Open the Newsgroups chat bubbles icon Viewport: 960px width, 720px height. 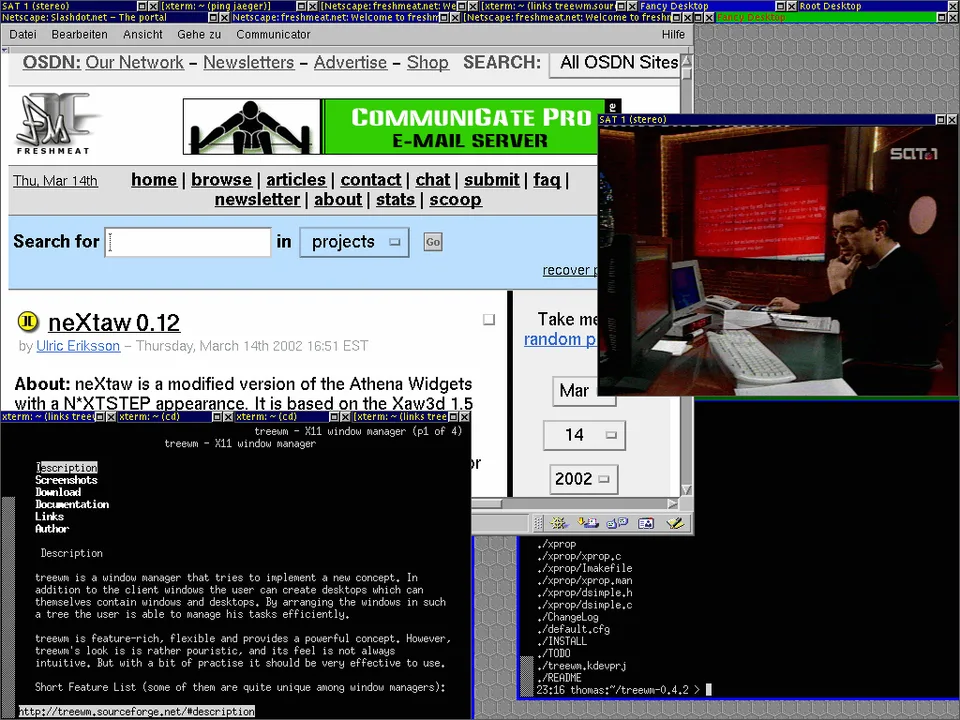coord(617,523)
